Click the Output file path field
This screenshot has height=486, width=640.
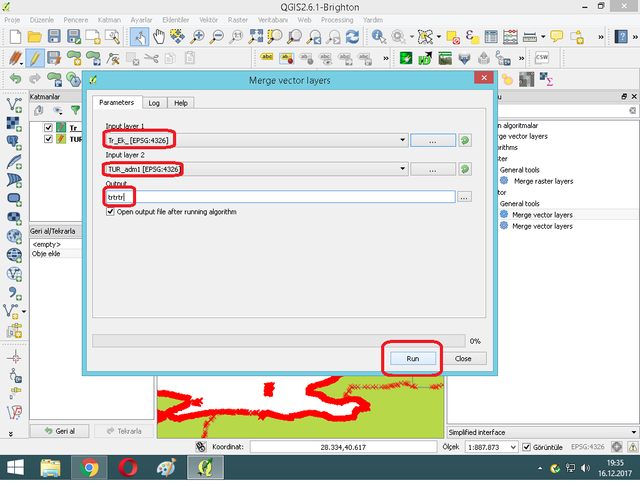point(280,197)
